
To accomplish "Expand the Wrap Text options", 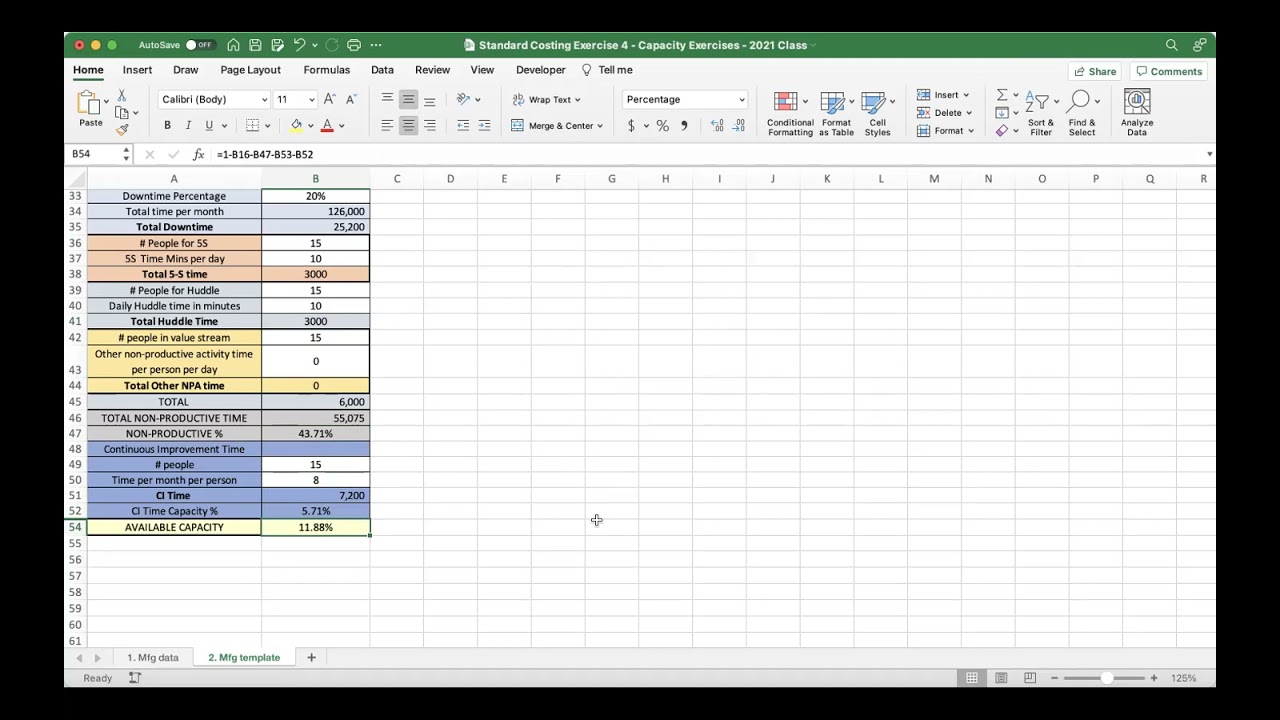I will pyautogui.click(x=577, y=100).
